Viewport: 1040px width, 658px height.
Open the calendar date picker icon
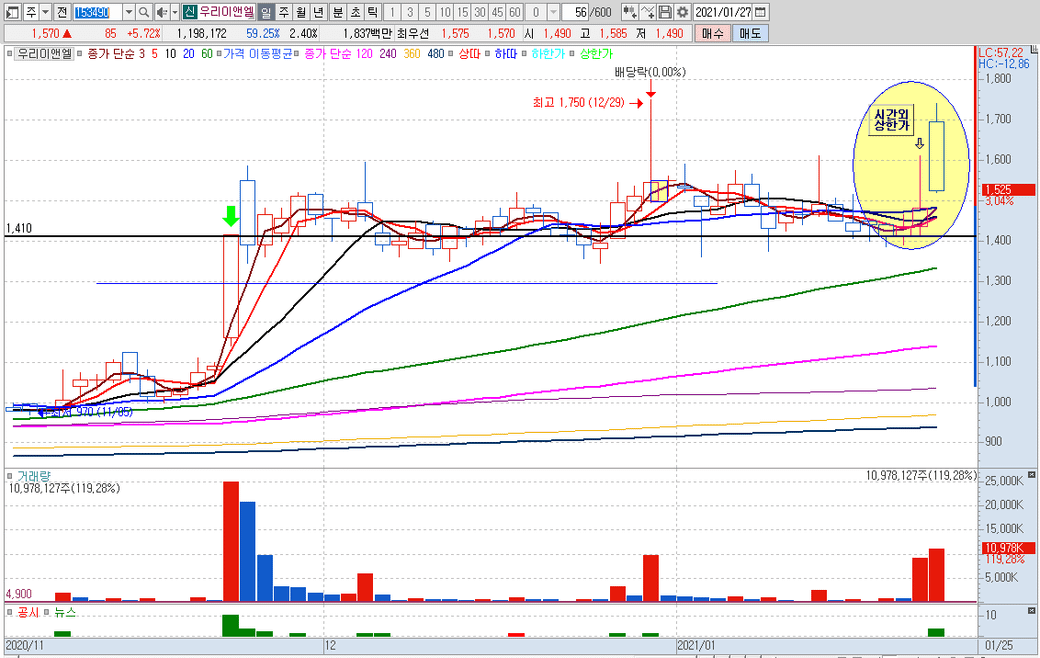click(x=761, y=12)
